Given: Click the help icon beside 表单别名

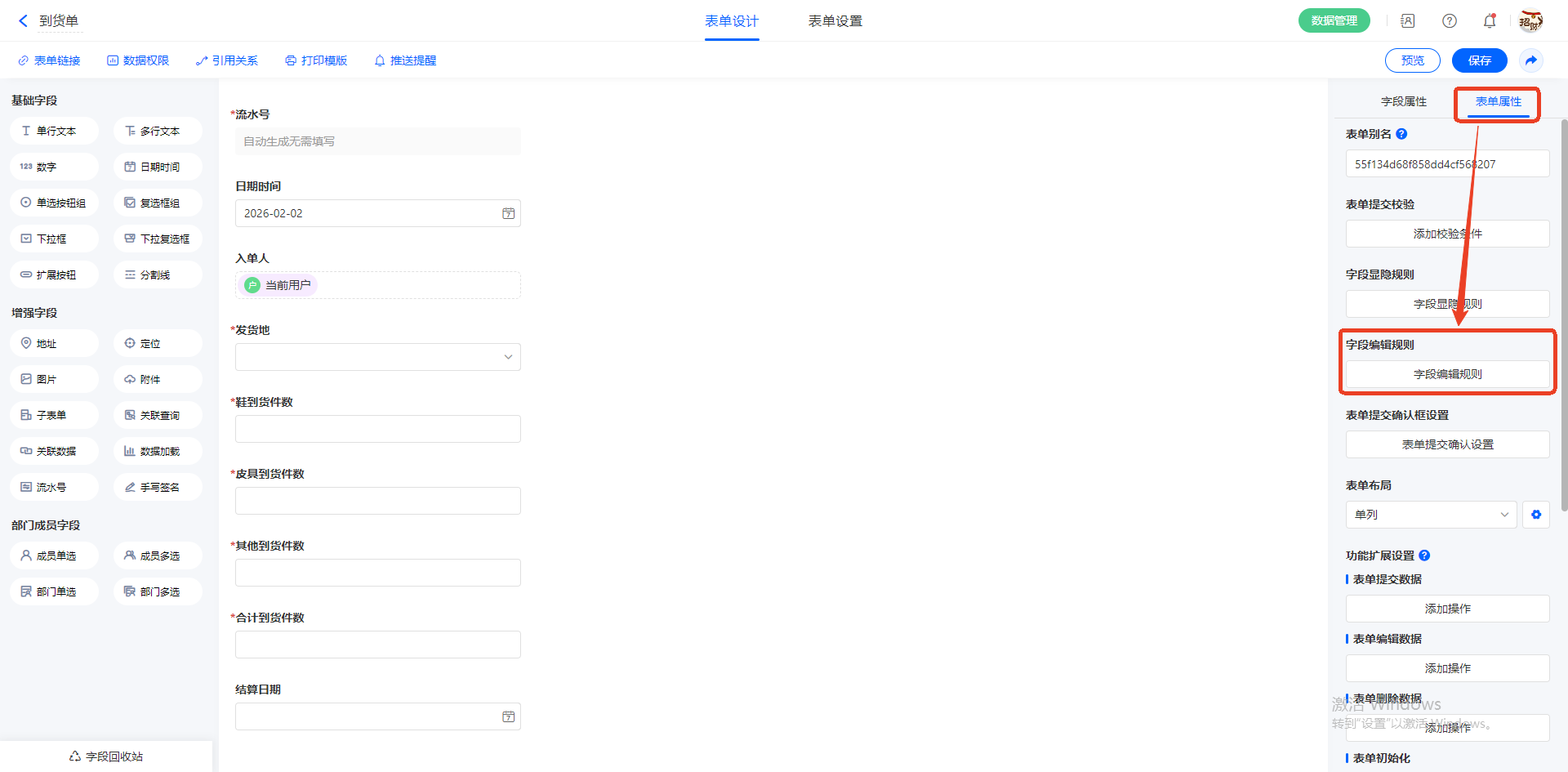Looking at the screenshot, I should point(1401,134).
